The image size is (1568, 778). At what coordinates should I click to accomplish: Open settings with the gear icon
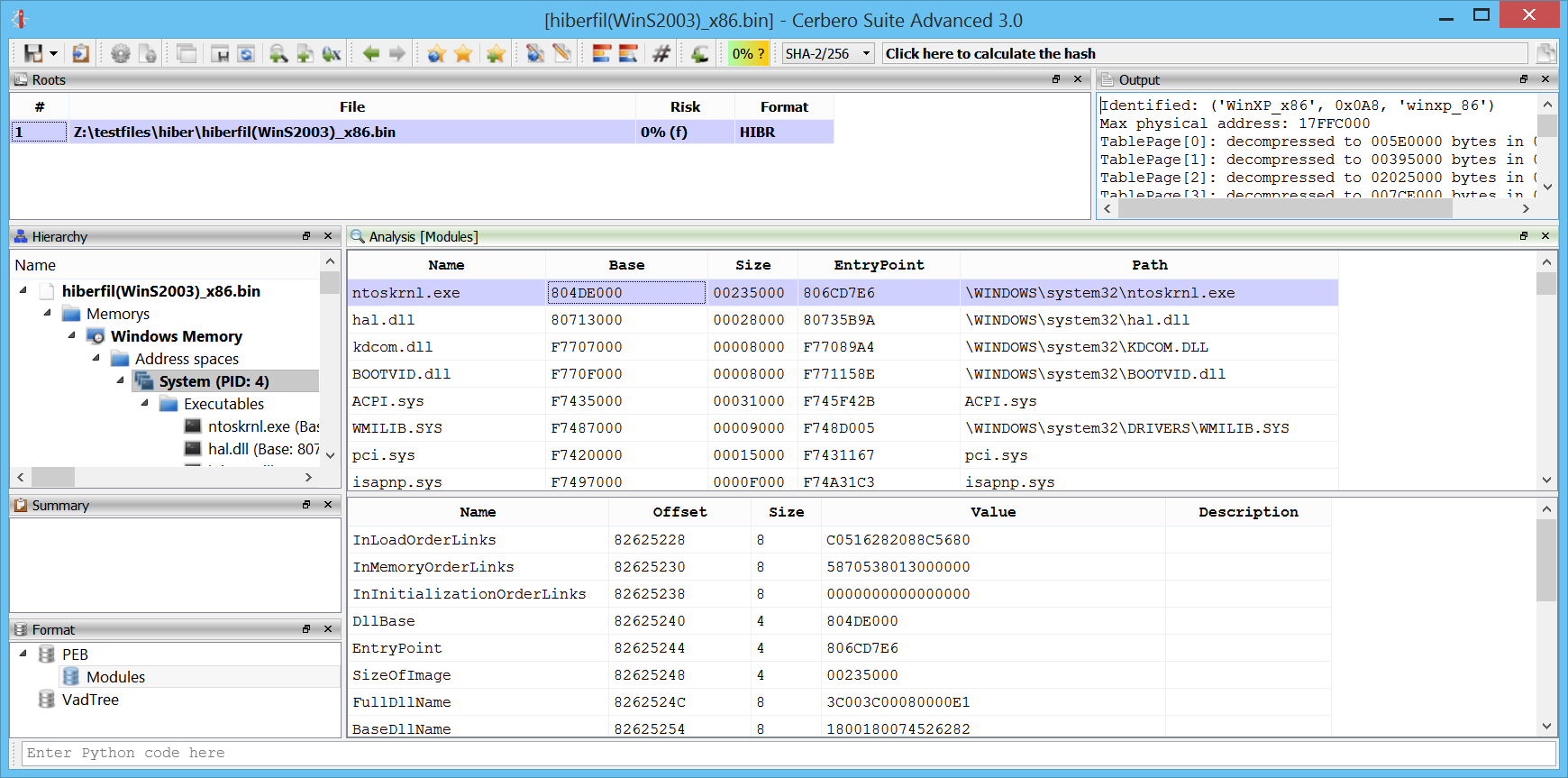pos(120,53)
